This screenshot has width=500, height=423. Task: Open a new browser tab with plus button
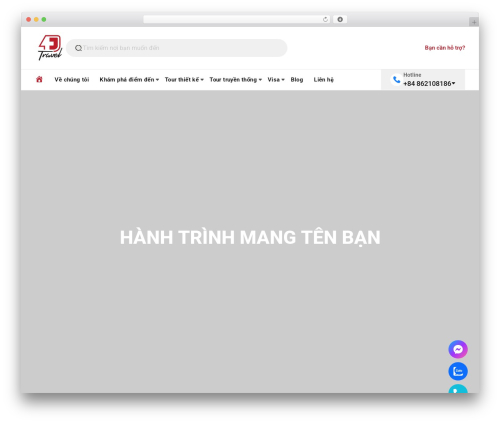pyautogui.click(x=474, y=22)
